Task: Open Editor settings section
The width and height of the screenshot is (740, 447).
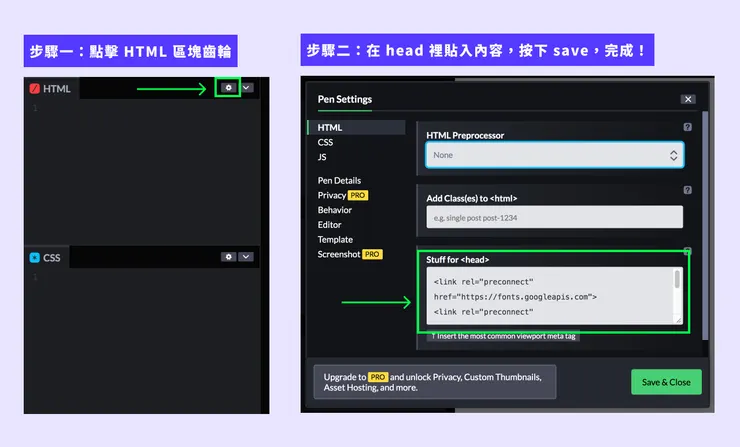Action: [x=329, y=225]
